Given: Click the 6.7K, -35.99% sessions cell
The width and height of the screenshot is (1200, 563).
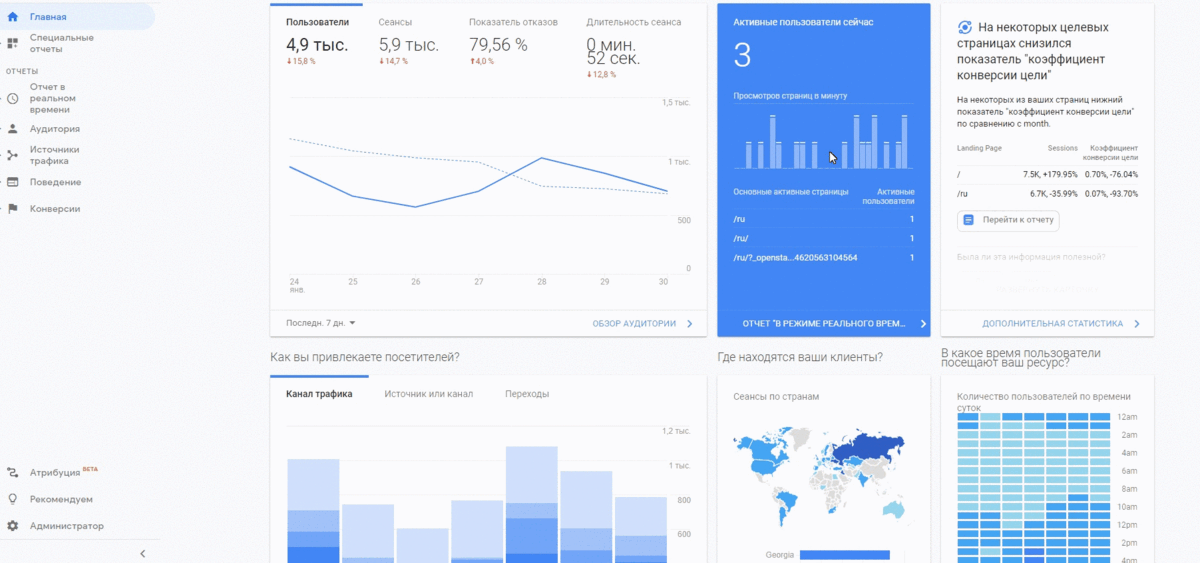Looking at the screenshot, I should coord(1054,193).
